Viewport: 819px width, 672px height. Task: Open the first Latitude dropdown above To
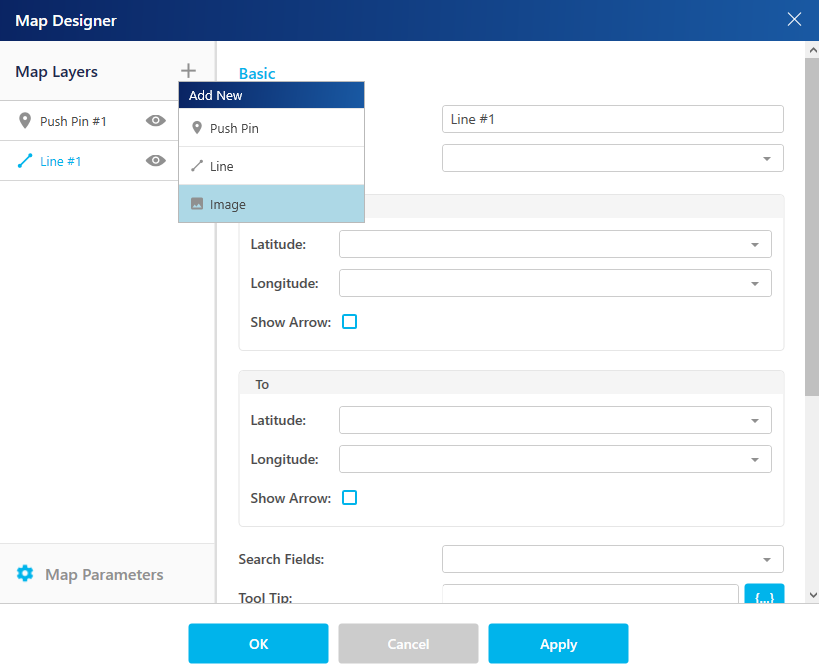click(x=555, y=244)
